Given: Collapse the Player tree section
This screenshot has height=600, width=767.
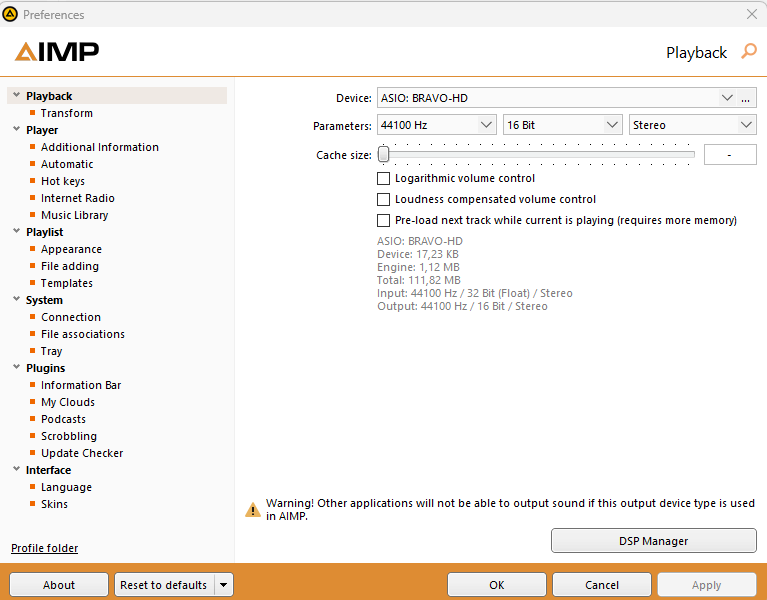Looking at the screenshot, I should 17,130.
